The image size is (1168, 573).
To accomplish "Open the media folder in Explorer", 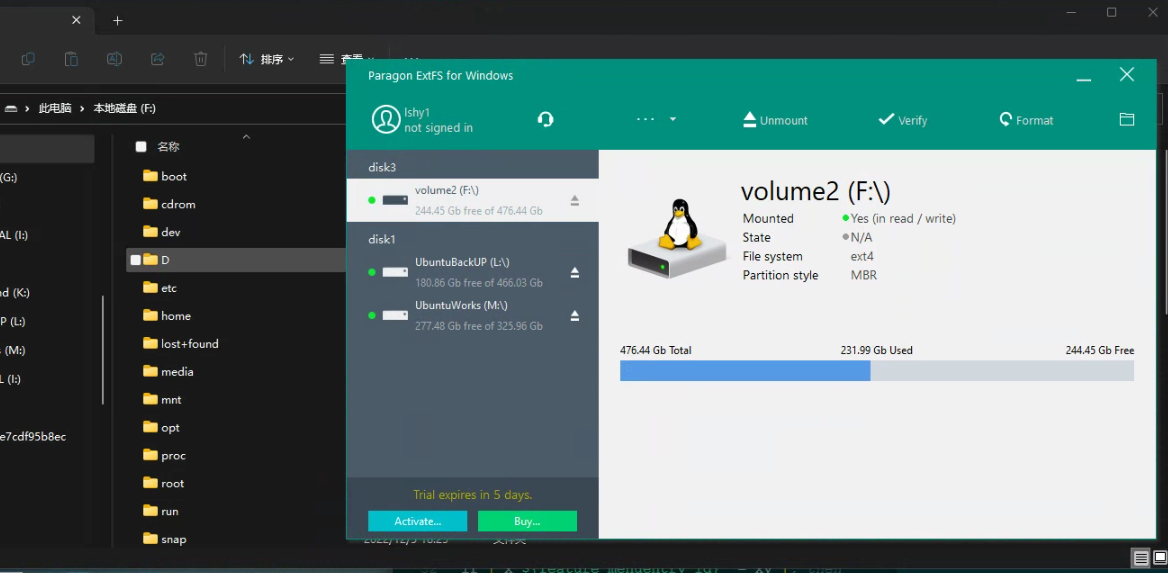I will (168, 372).
